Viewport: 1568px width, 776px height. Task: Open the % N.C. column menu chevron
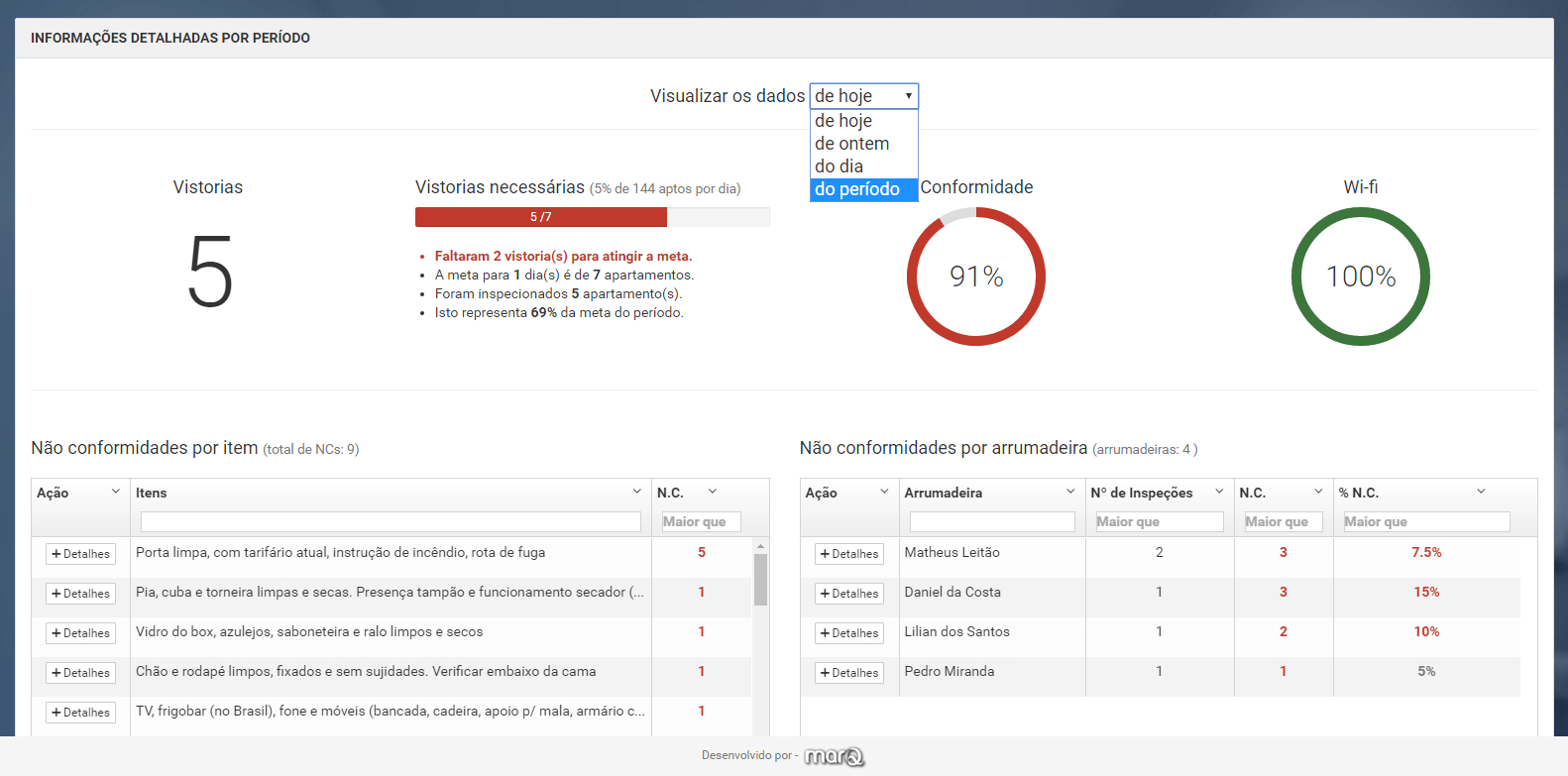pos(1481,492)
